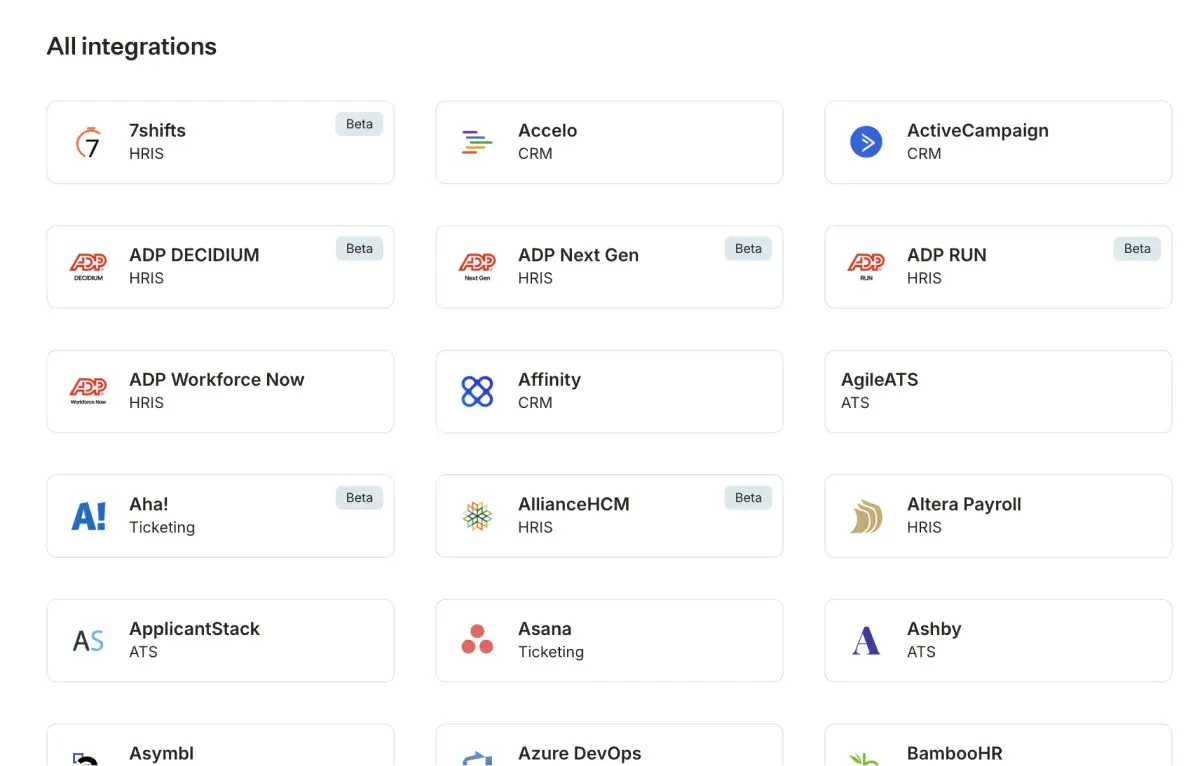
Task: Select the BambooHR integration title
Action: pos(954,753)
